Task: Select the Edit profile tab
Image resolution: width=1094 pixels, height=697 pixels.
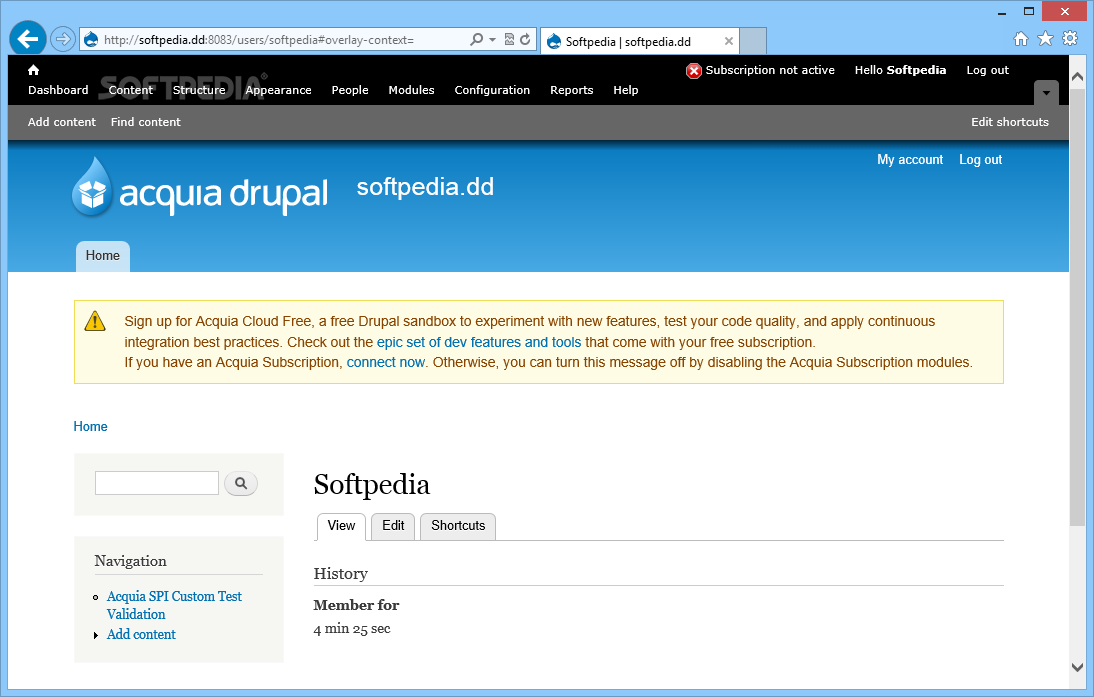Action: (x=393, y=526)
